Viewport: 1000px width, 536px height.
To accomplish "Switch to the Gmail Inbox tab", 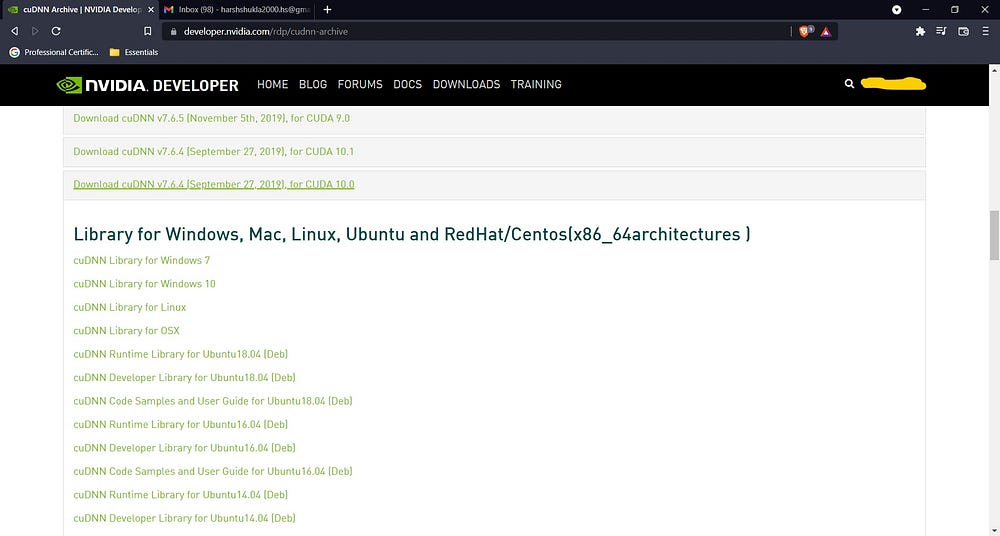I will (x=237, y=10).
